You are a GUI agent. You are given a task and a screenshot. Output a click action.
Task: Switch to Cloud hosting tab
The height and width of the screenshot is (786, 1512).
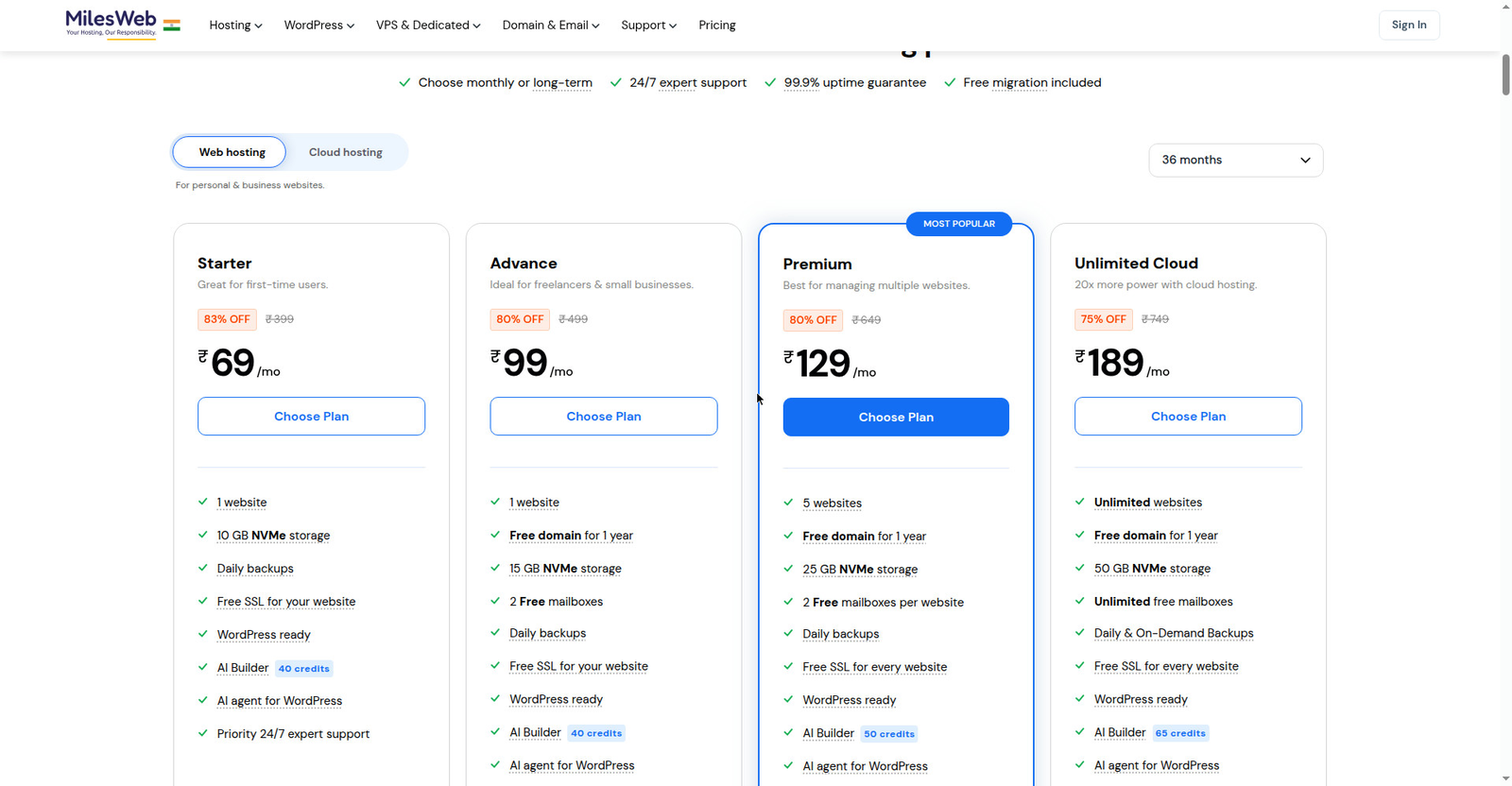(346, 152)
